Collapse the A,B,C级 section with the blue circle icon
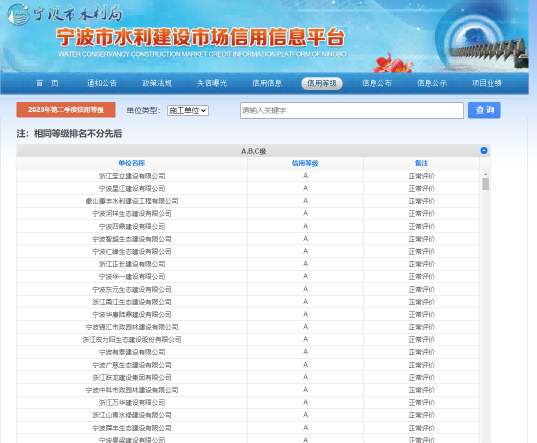The width and height of the screenshot is (537, 443). coord(484,150)
